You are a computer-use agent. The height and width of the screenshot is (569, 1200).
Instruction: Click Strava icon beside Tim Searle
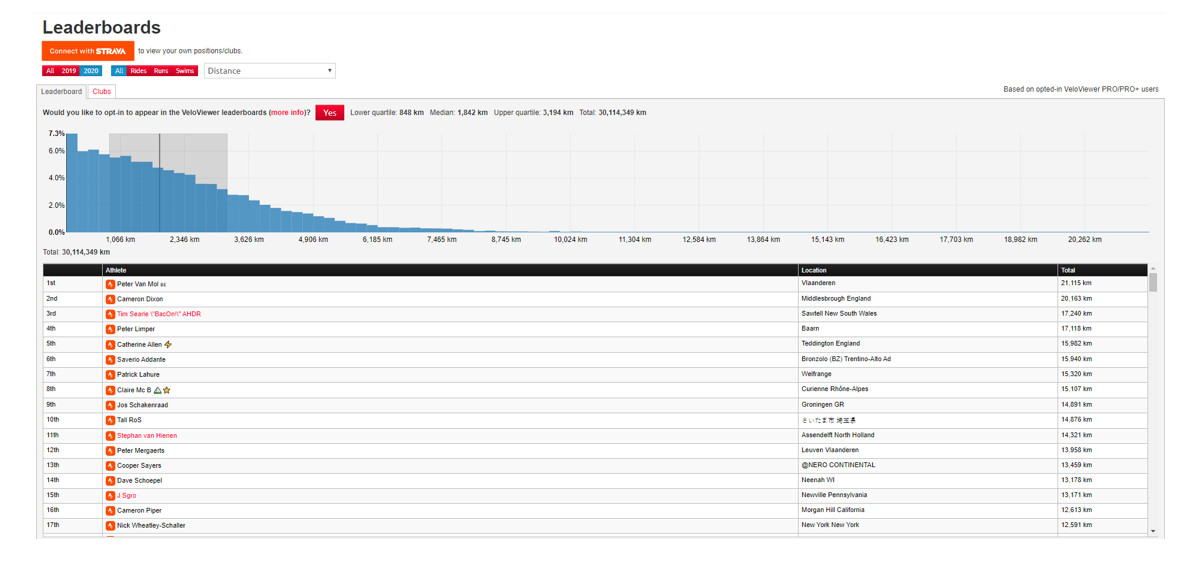tap(110, 314)
